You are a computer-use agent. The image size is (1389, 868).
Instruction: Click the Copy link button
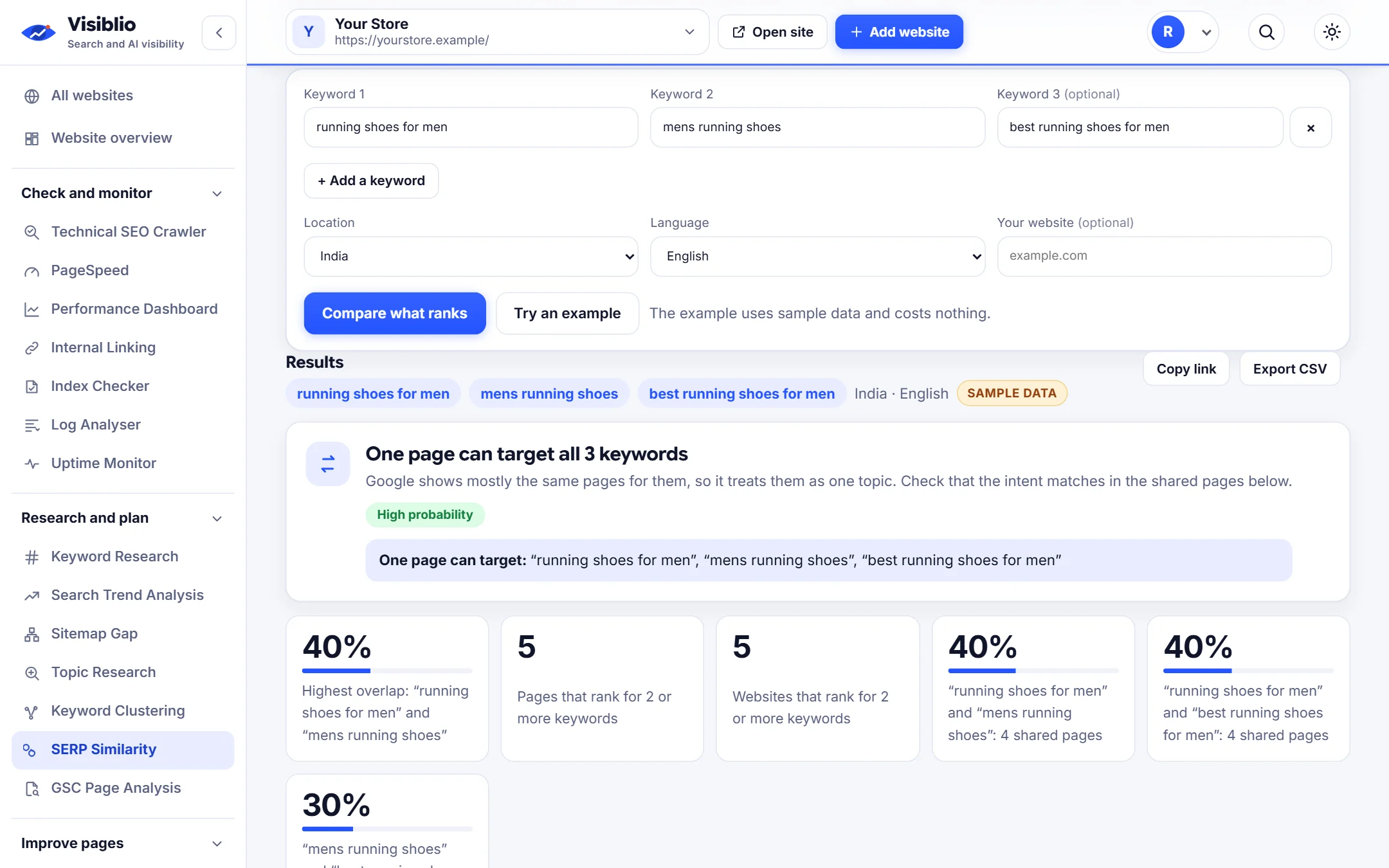point(1186,369)
